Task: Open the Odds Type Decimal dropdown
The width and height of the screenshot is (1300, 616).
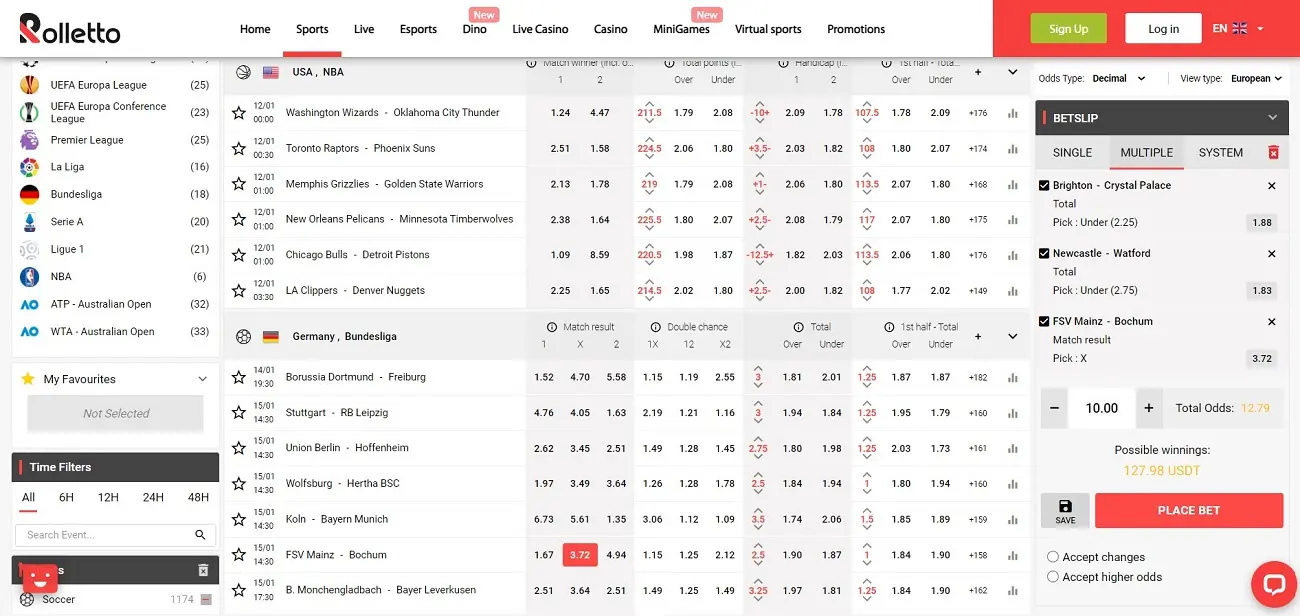Action: coord(1119,78)
